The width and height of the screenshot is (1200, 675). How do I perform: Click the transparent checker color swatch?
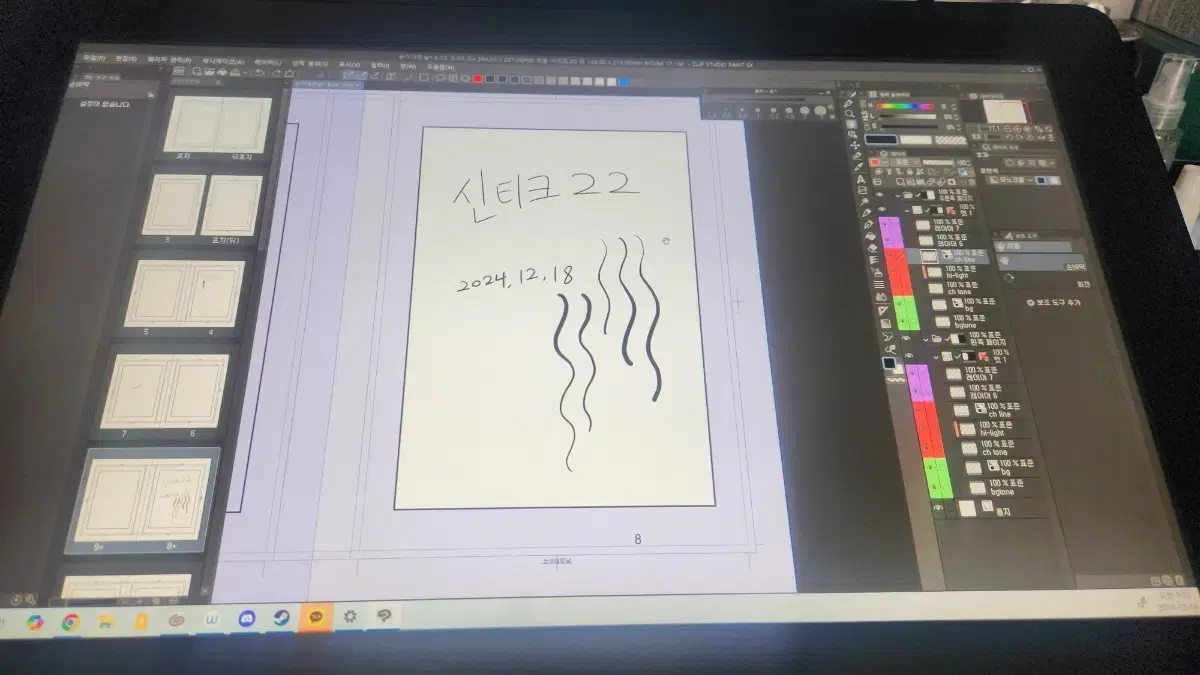pyautogui.click(x=951, y=140)
